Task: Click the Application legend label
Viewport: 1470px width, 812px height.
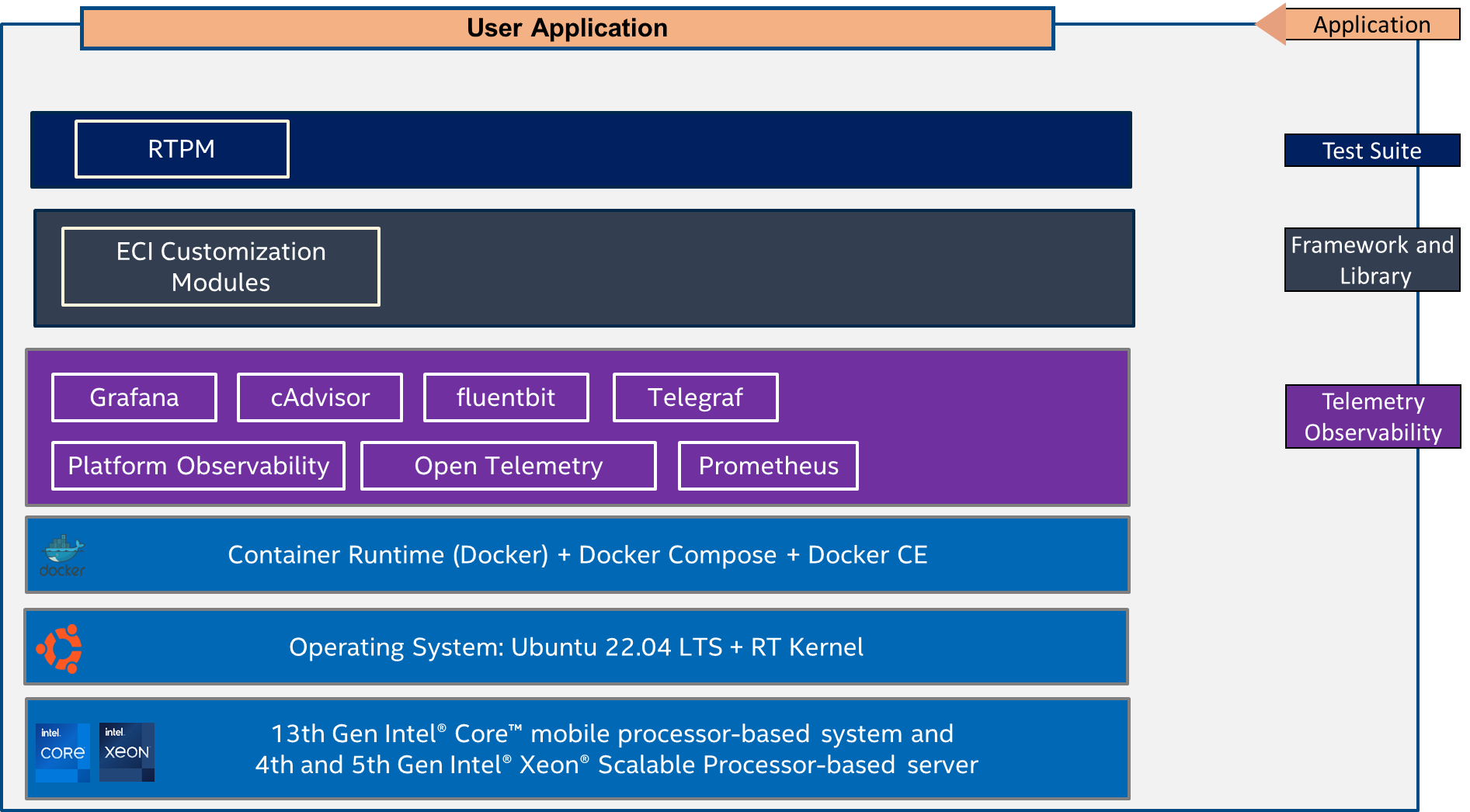Action: [1372, 25]
